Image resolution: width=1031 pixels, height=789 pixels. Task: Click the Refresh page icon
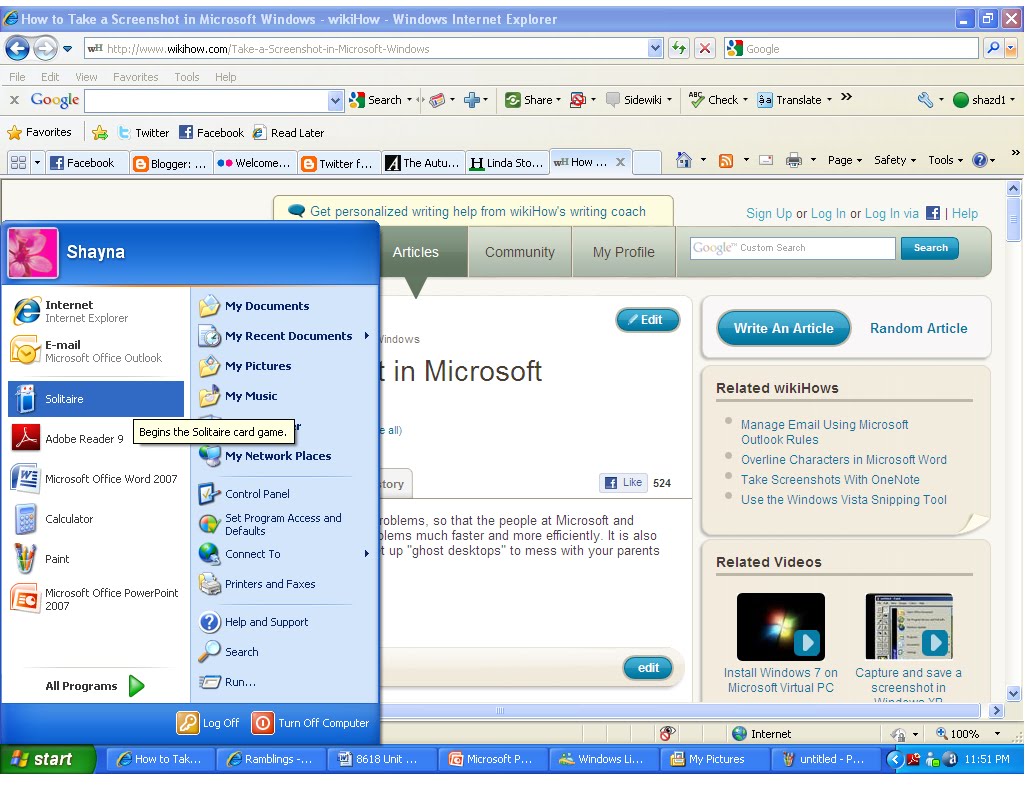click(x=679, y=48)
